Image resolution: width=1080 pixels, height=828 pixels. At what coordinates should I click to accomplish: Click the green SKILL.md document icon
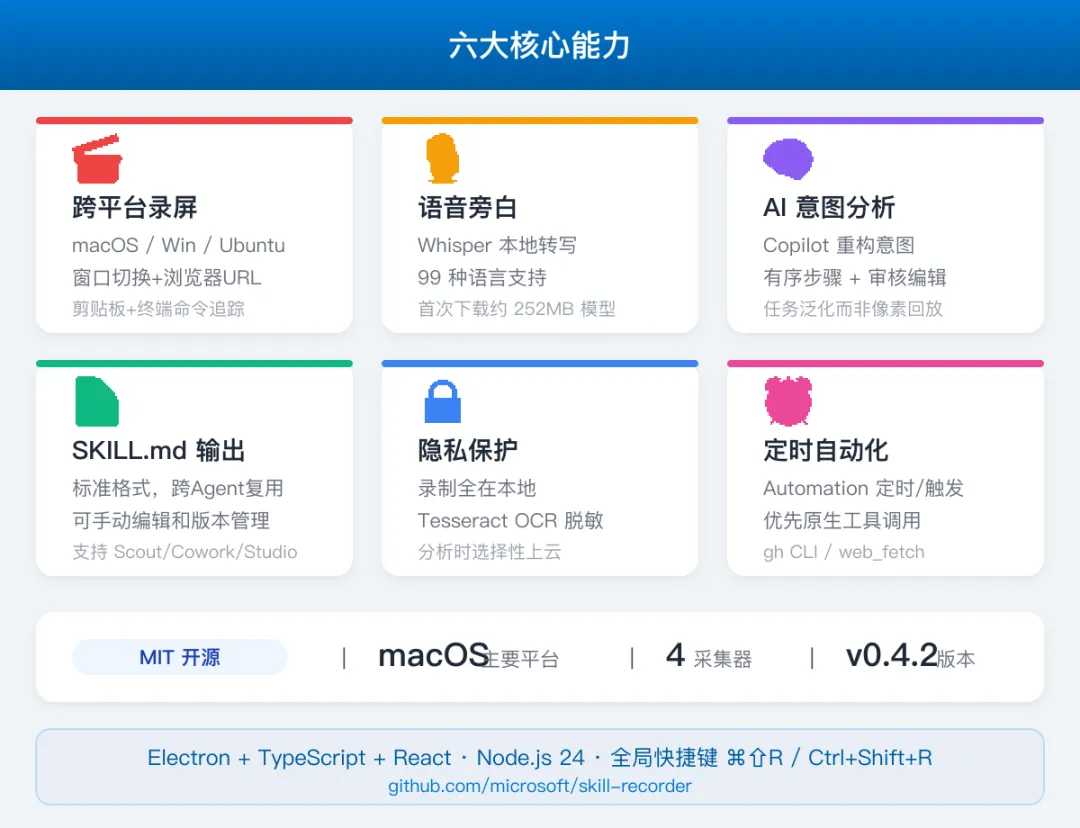pyautogui.click(x=97, y=402)
